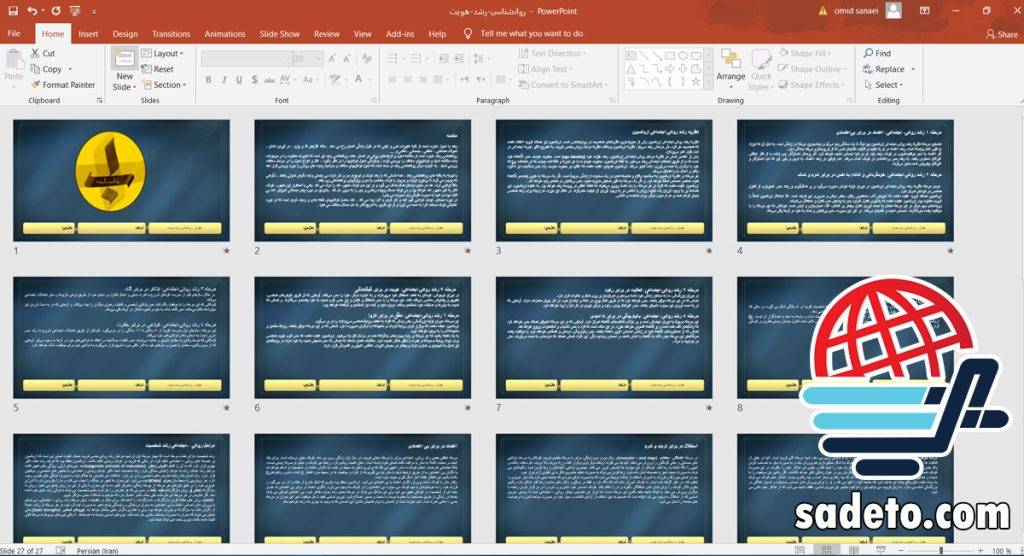Open Quick Styles gallery
Image resolution: width=1024 pixels, height=556 pixels.
pyautogui.click(x=760, y=69)
